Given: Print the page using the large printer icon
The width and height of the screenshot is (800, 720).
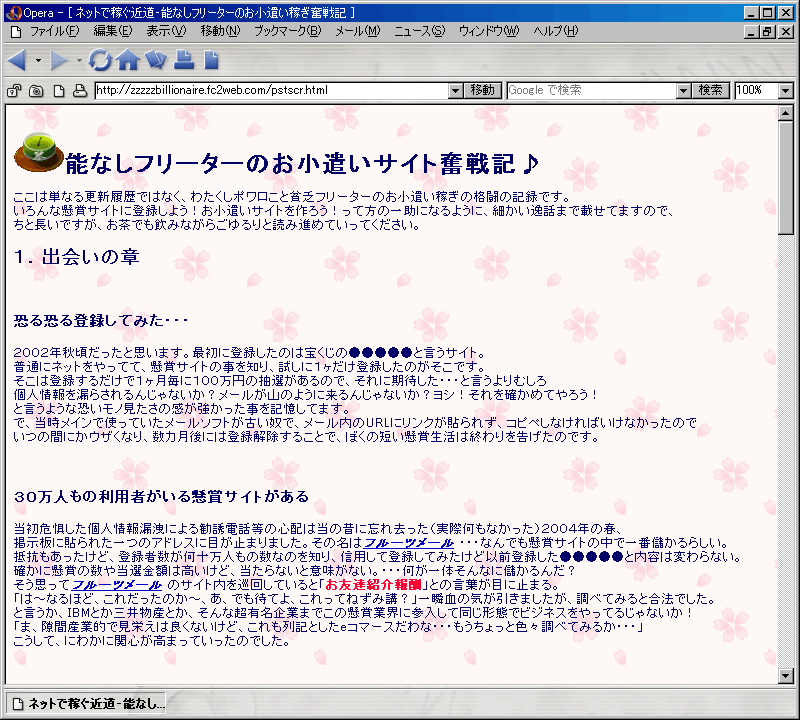Looking at the screenshot, I should (x=184, y=60).
